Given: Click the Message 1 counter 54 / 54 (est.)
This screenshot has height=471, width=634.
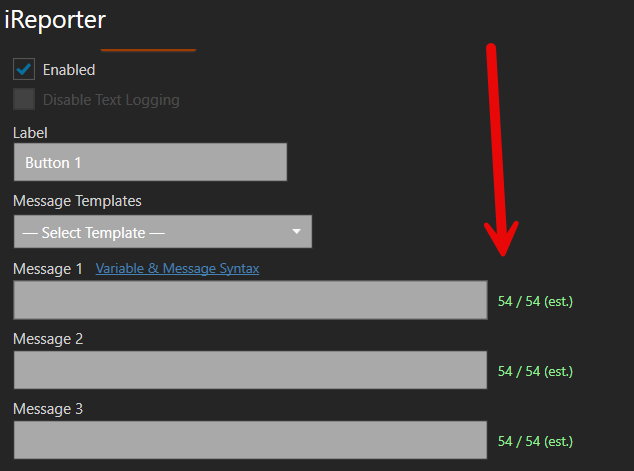Looking at the screenshot, I should point(535,301).
